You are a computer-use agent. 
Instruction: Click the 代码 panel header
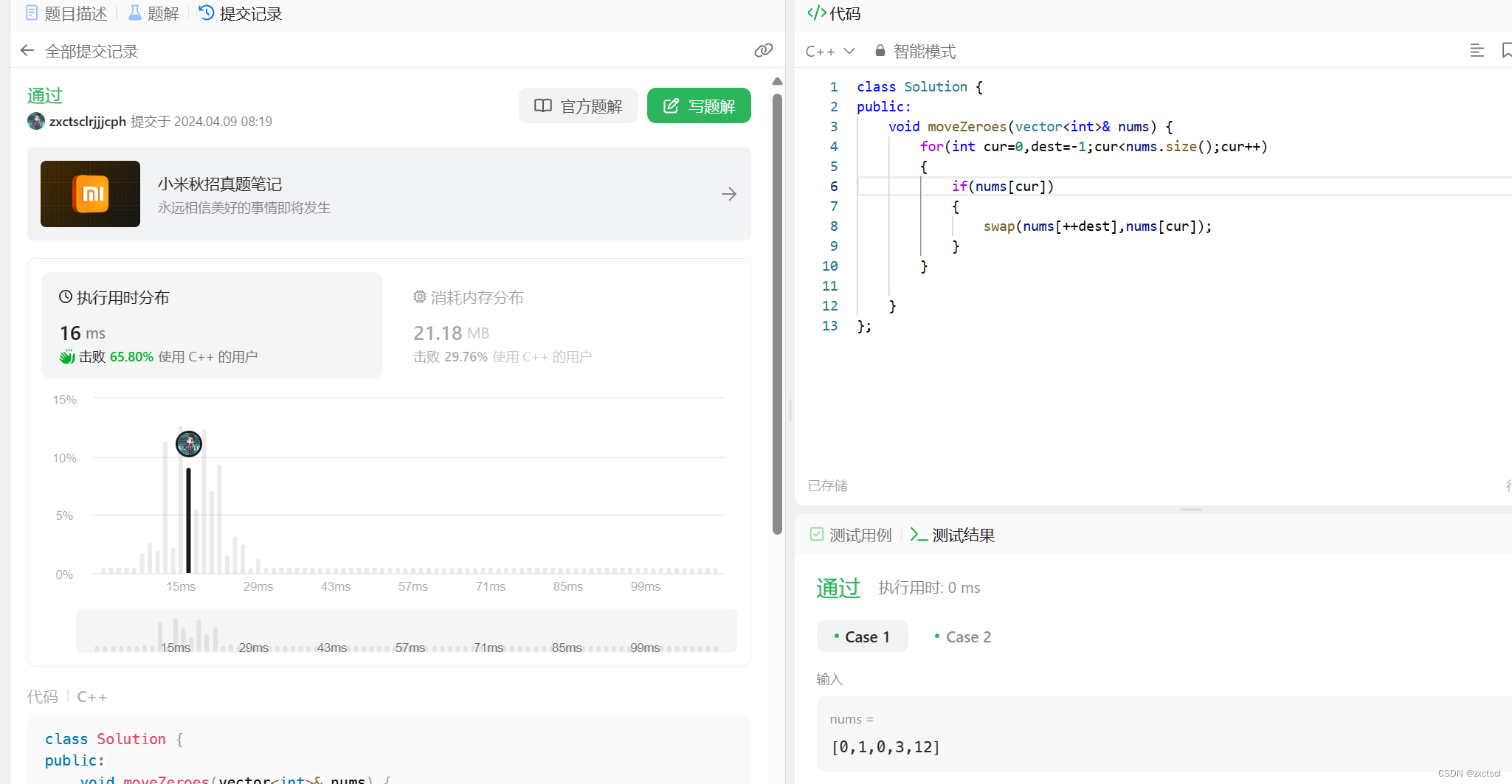(x=834, y=13)
